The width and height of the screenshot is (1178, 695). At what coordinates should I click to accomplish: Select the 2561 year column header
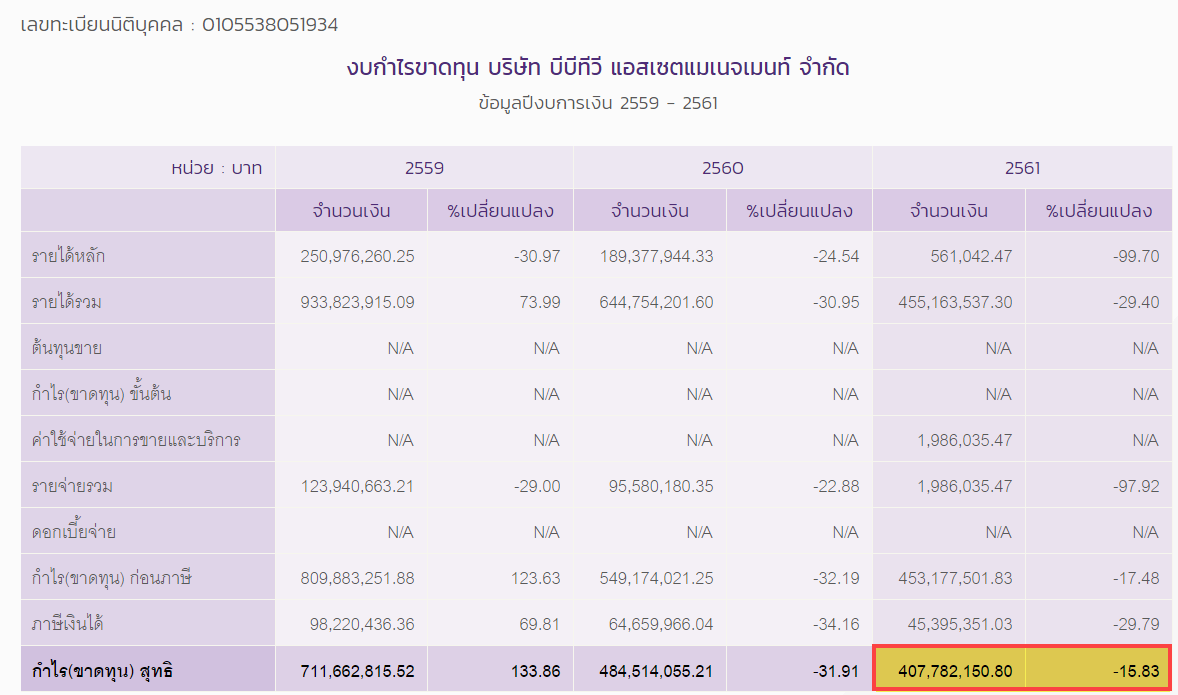point(1022,168)
